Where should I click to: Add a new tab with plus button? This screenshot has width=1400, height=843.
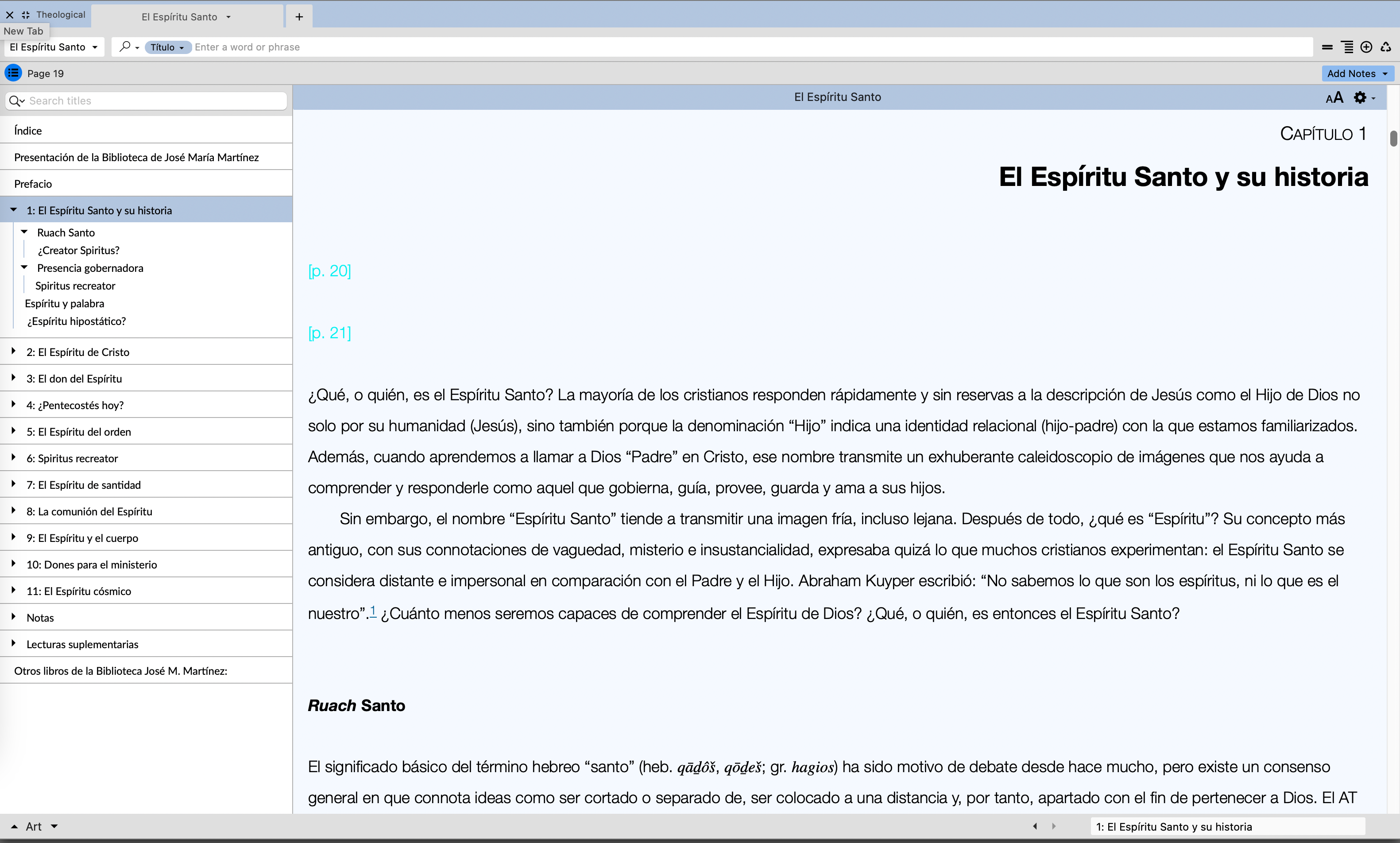pyautogui.click(x=299, y=16)
